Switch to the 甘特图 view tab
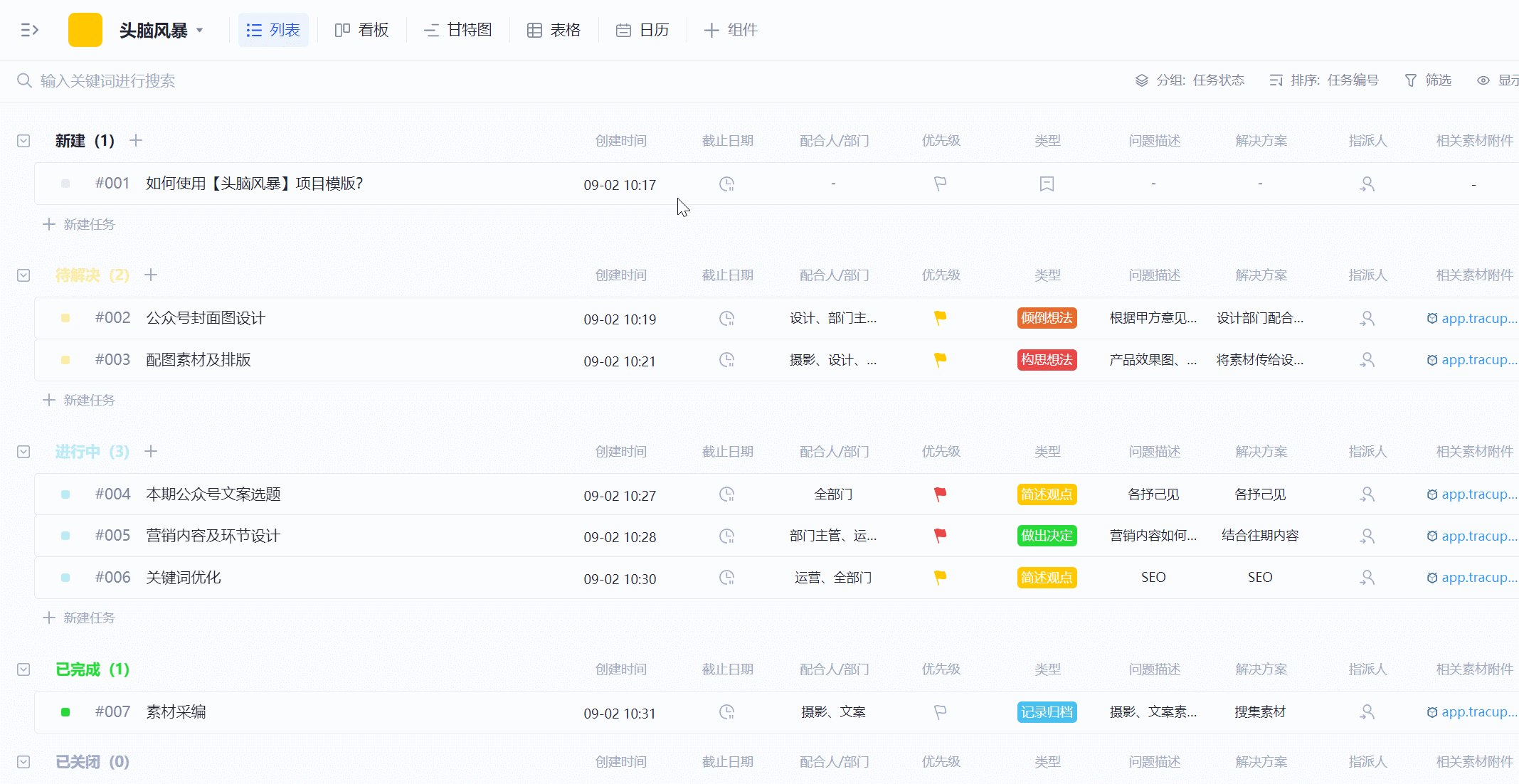 coord(458,30)
